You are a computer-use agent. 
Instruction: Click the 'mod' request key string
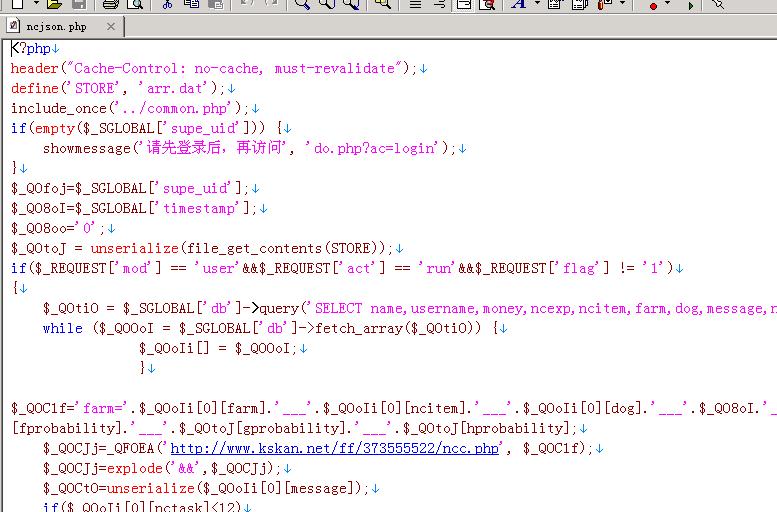tap(135, 268)
